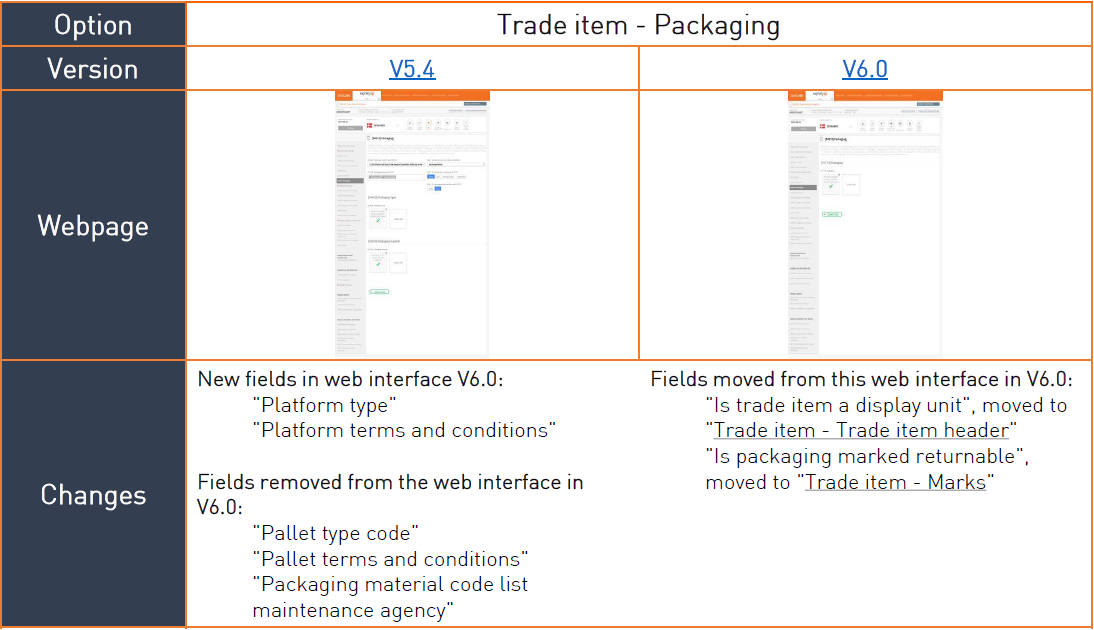Click the green button in V5.4 screenshot

coord(379,292)
